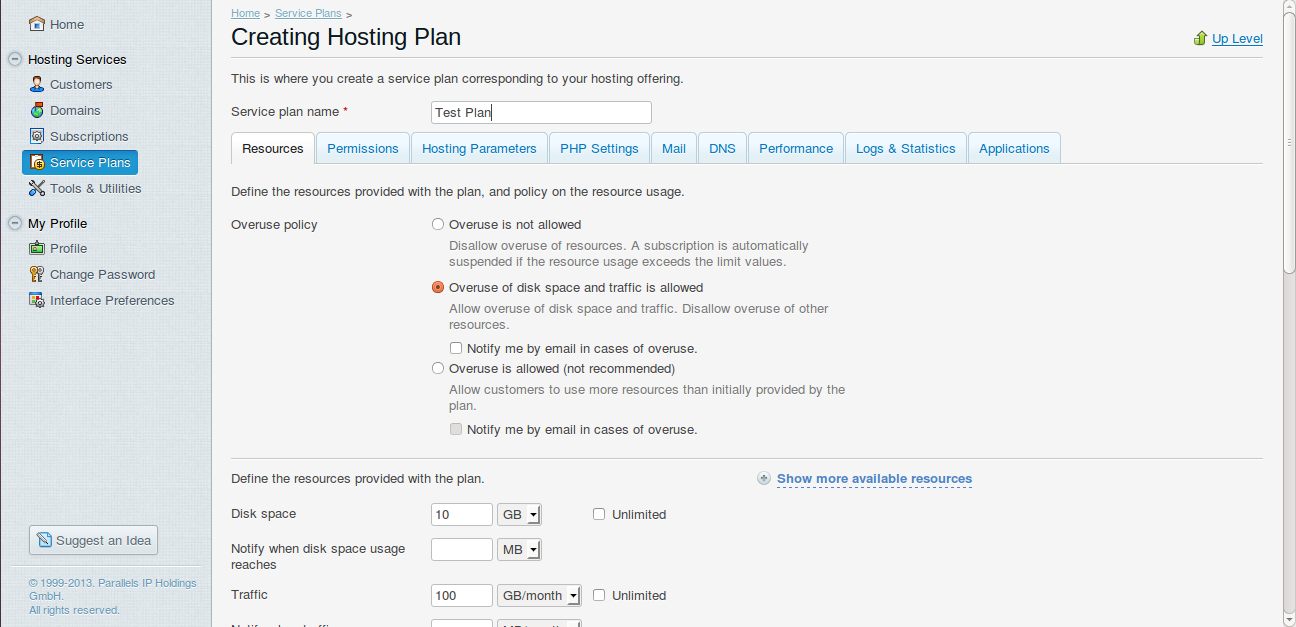The width and height of the screenshot is (1296, 627).
Task: Click 'Show more available resources' link
Action: [x=874, y=479]
